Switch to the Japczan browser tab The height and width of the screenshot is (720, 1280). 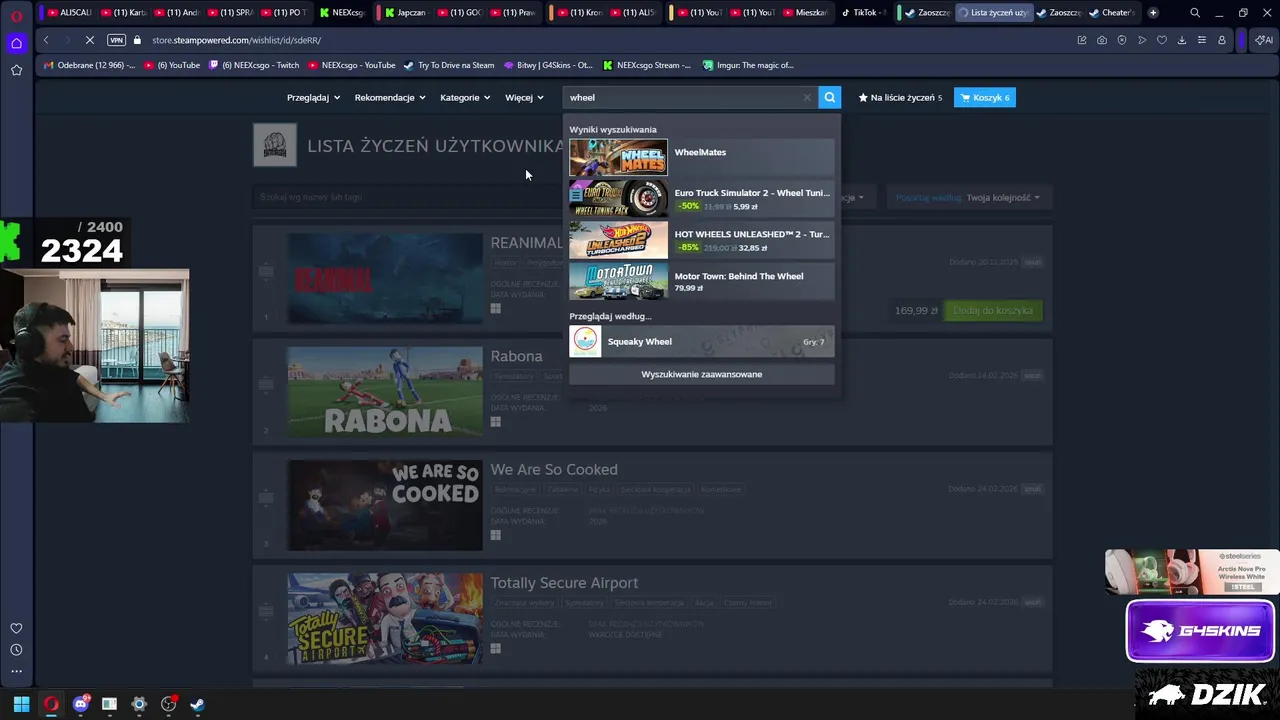click(x=405, y=13)
